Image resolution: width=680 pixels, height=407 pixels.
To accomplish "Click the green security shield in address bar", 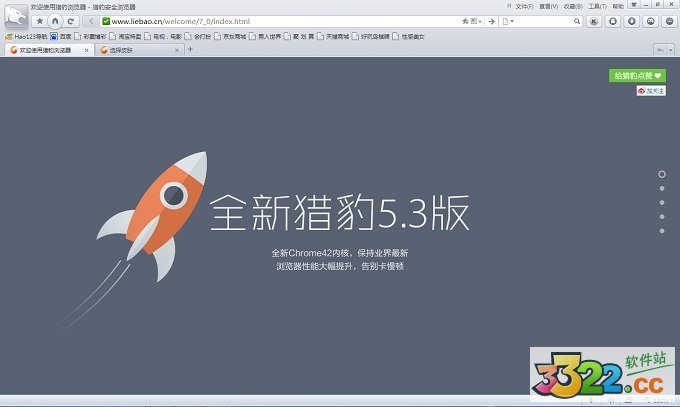I will (x=106, y=21).
